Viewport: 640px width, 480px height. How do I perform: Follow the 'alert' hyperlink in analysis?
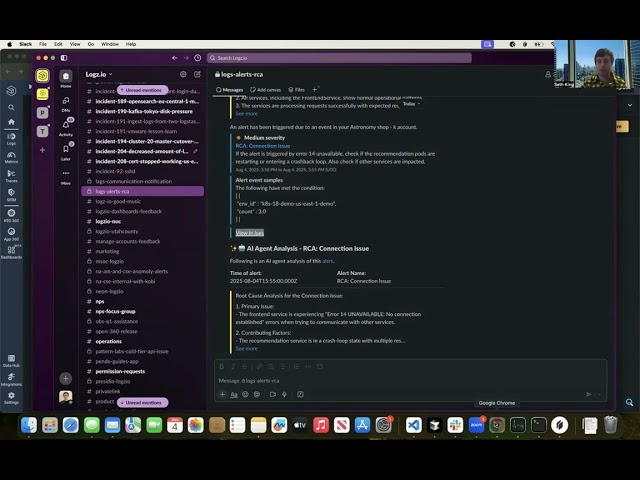tap(328, 261)
